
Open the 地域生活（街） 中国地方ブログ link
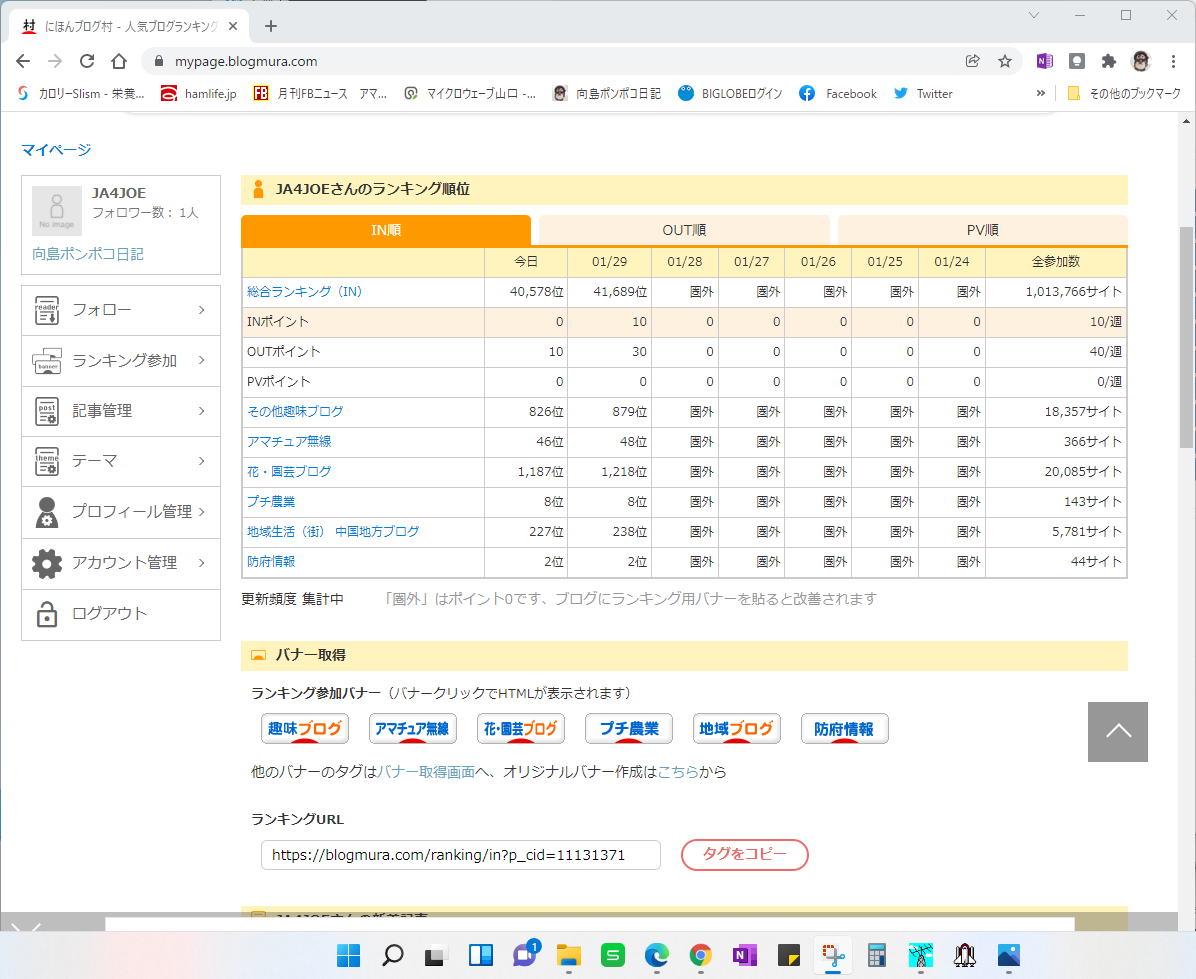tap(333, 531)
